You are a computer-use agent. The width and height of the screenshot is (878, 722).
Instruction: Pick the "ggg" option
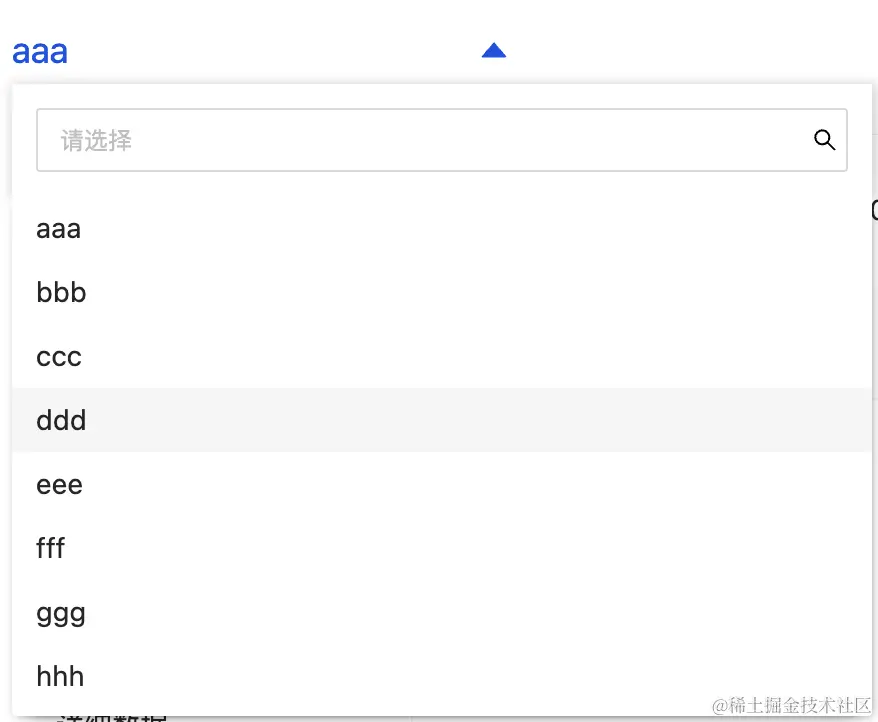tap(61, 613)
